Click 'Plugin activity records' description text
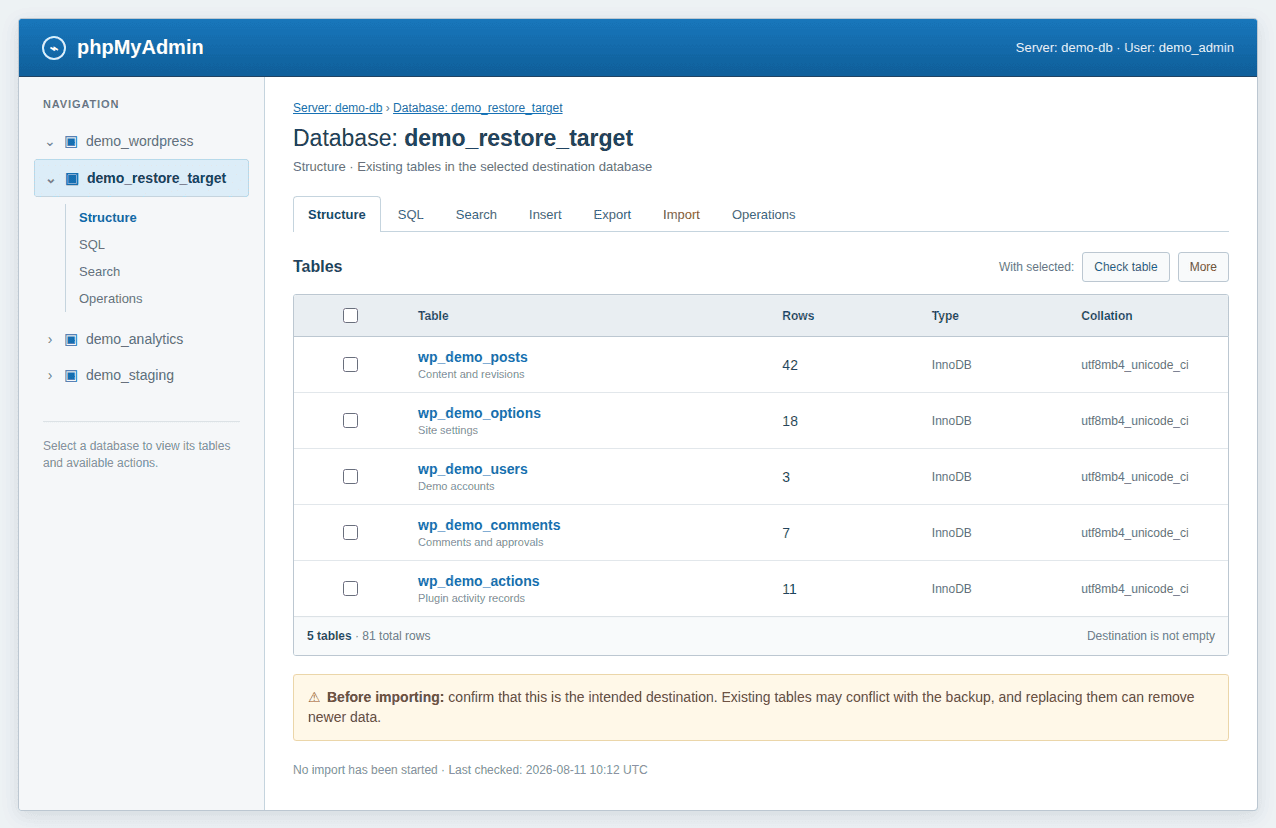 [x=471, y=598]
